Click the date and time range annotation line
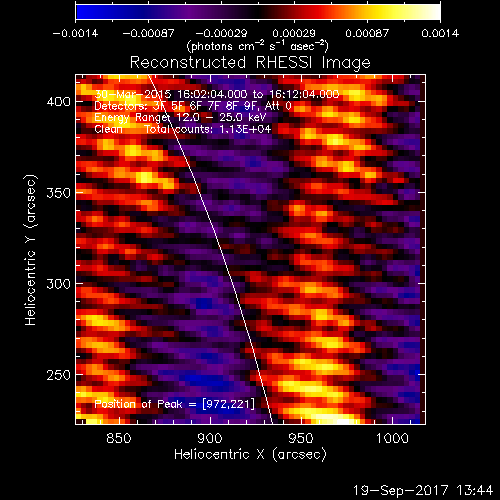 217,94
